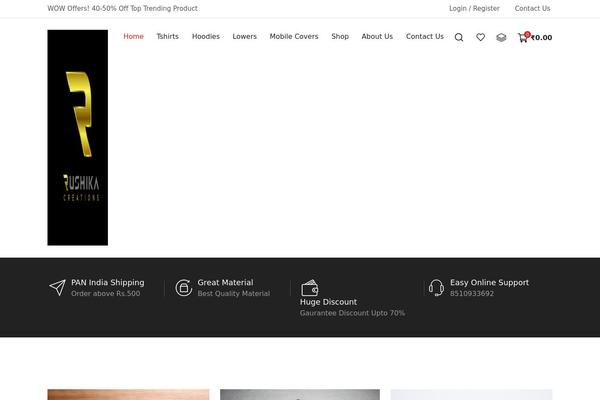Click the PAN India Shipping heading

click(x=108, y=282)
